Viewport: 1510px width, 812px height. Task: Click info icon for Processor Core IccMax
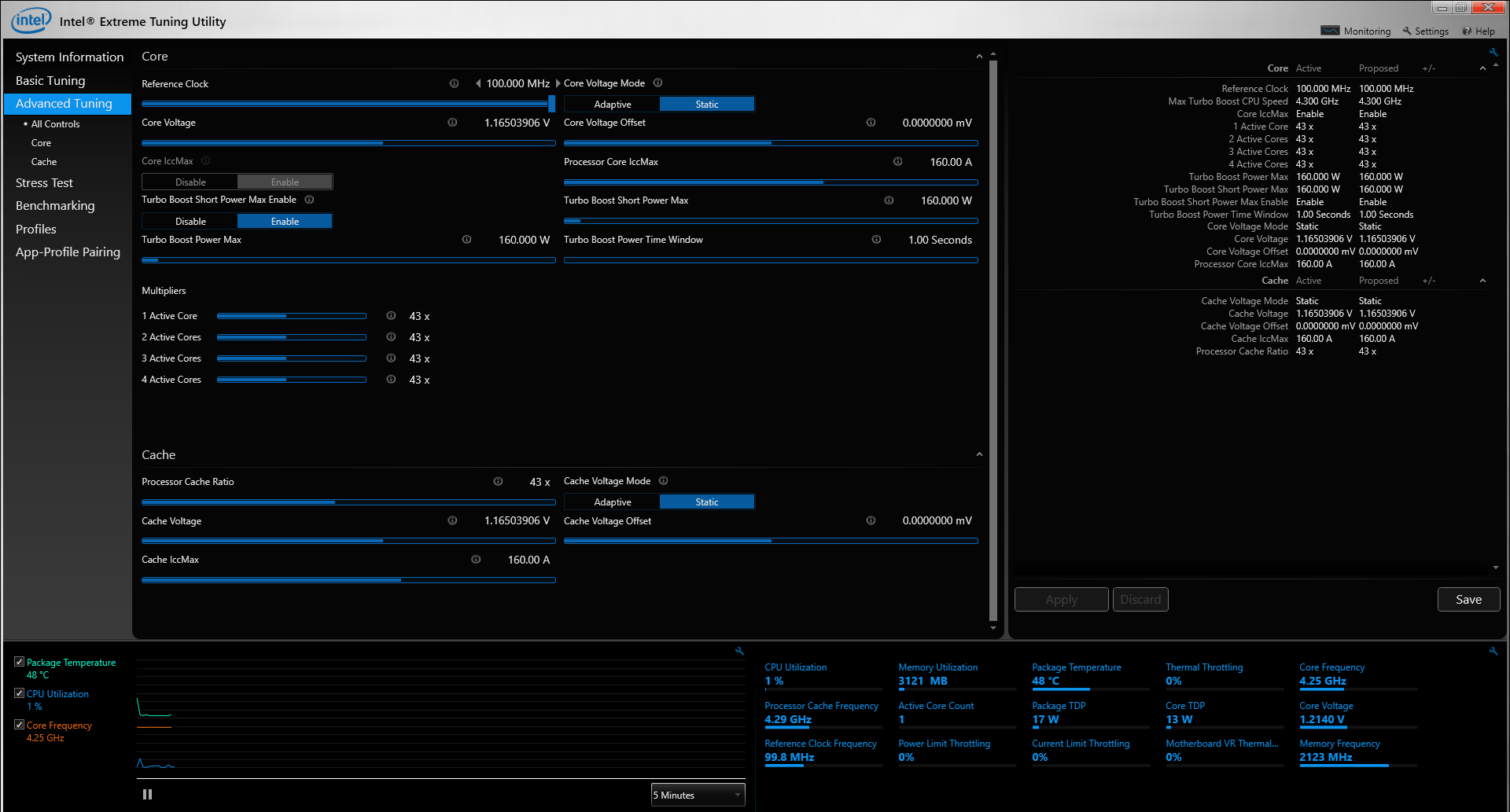pos(897,161)
